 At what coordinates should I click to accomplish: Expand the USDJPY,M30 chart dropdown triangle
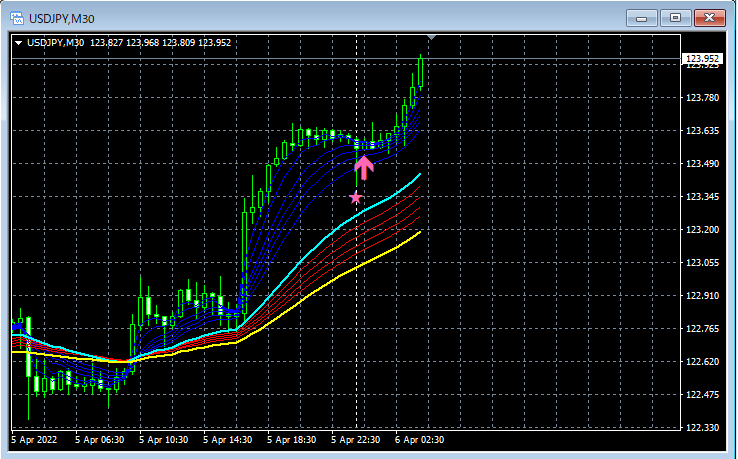coord(19,43)
